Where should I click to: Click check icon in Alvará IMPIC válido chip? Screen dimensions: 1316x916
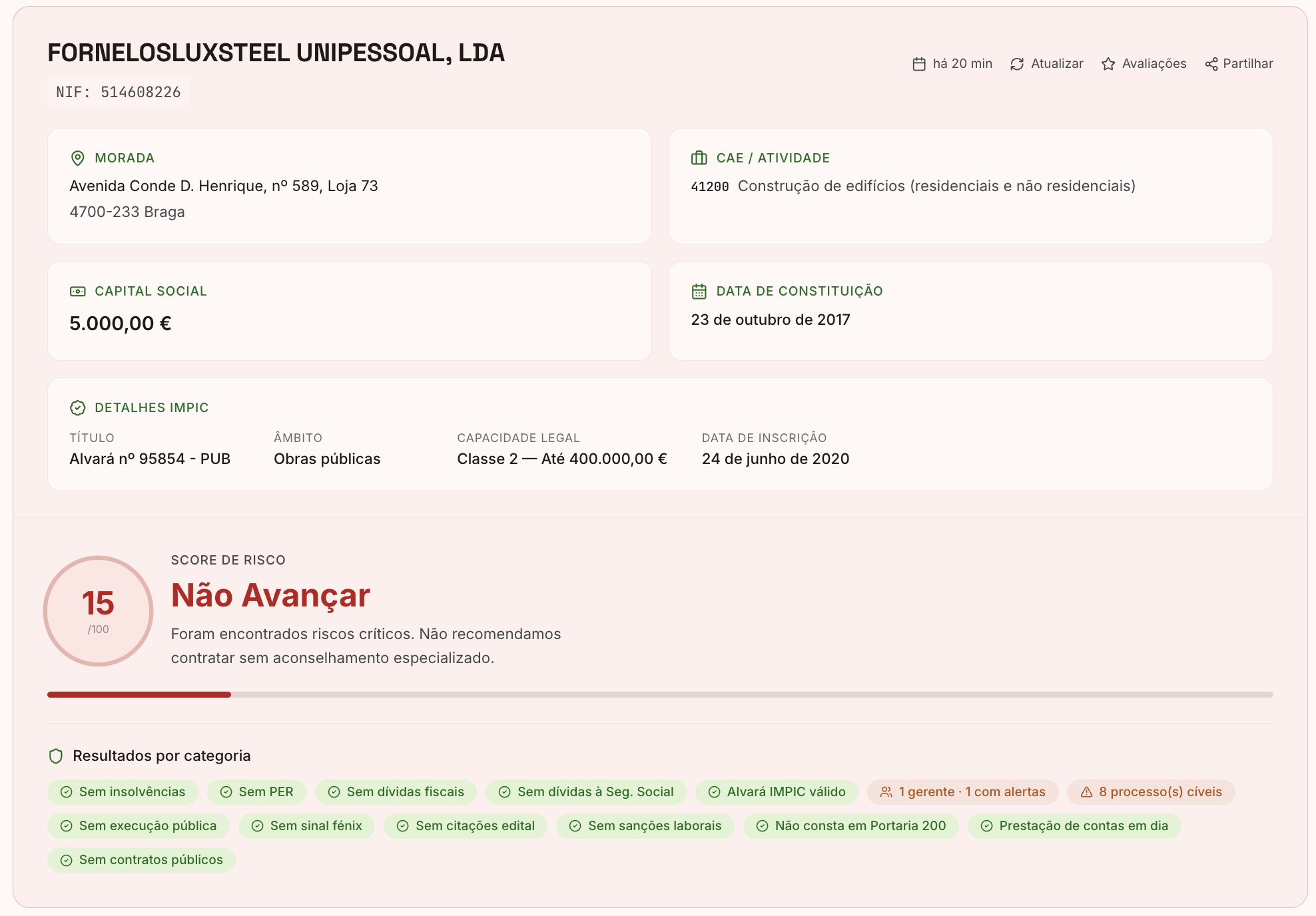715,792
